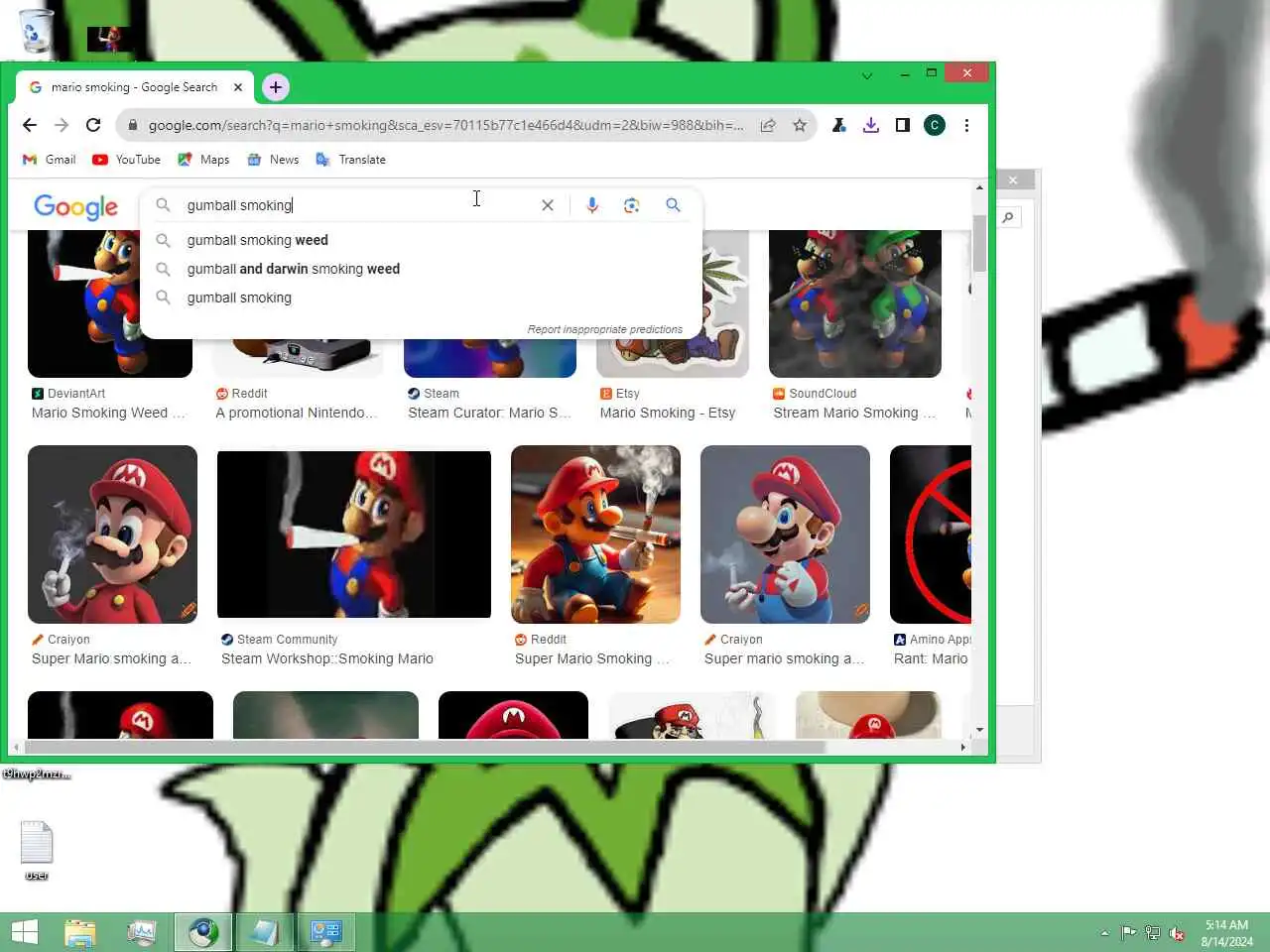The image size is (1270, 952).
Task: Bookmark this tab star icon
Action: 800,125
